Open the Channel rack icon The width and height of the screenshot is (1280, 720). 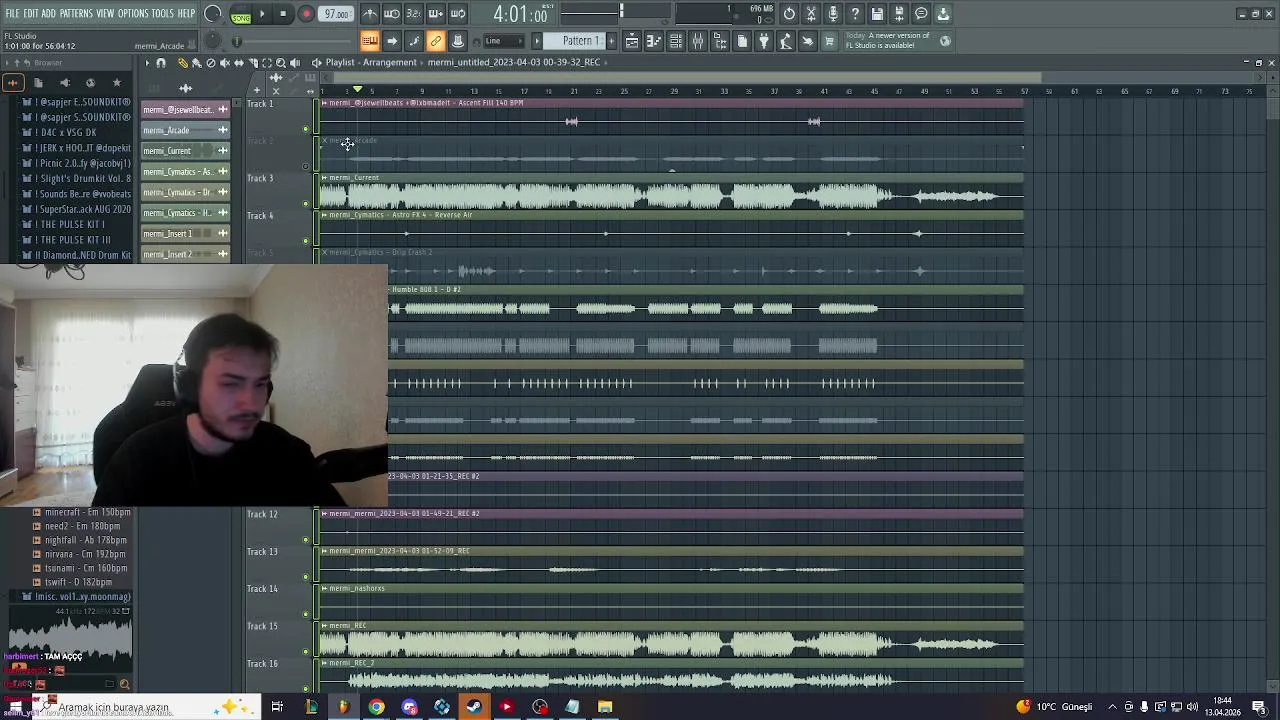[x=676, y=41]
